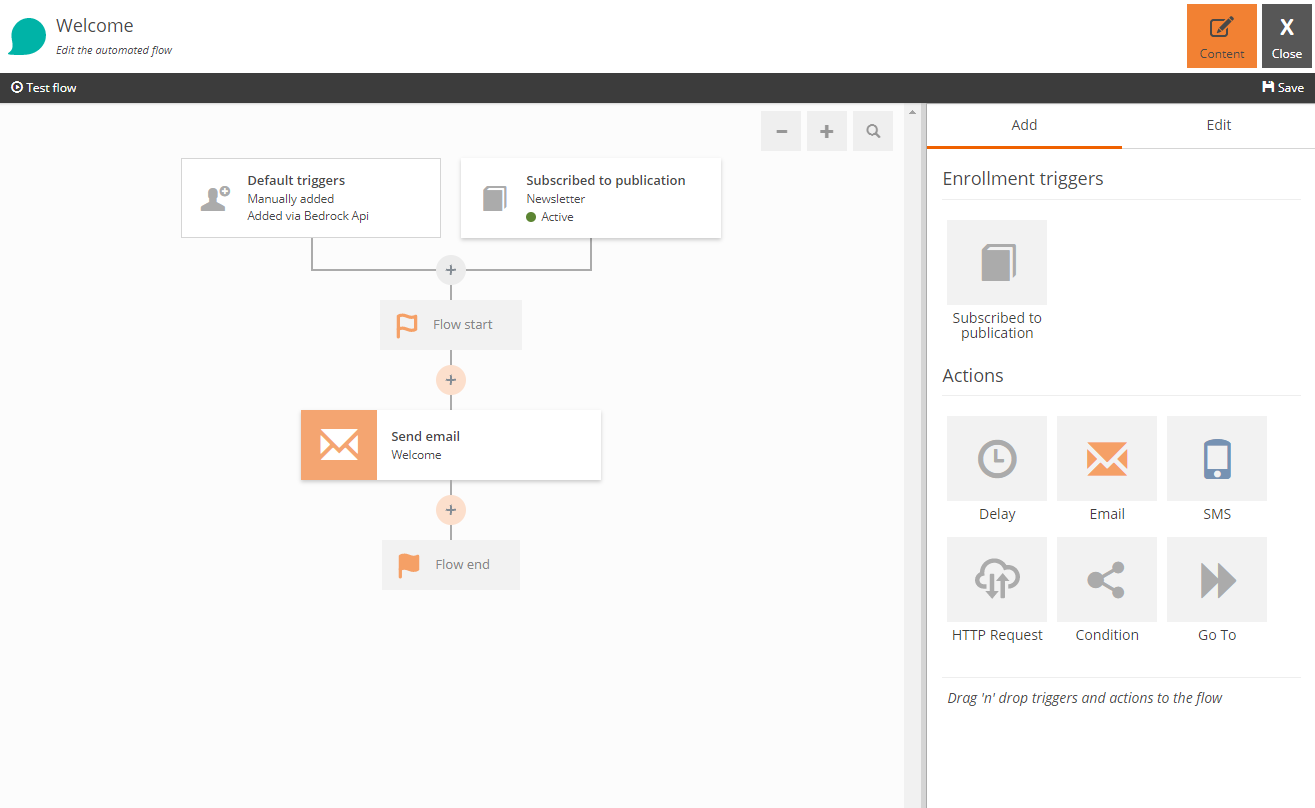Run Test flow
Viewport: 1315px width, 808px height.
(44, 88)
